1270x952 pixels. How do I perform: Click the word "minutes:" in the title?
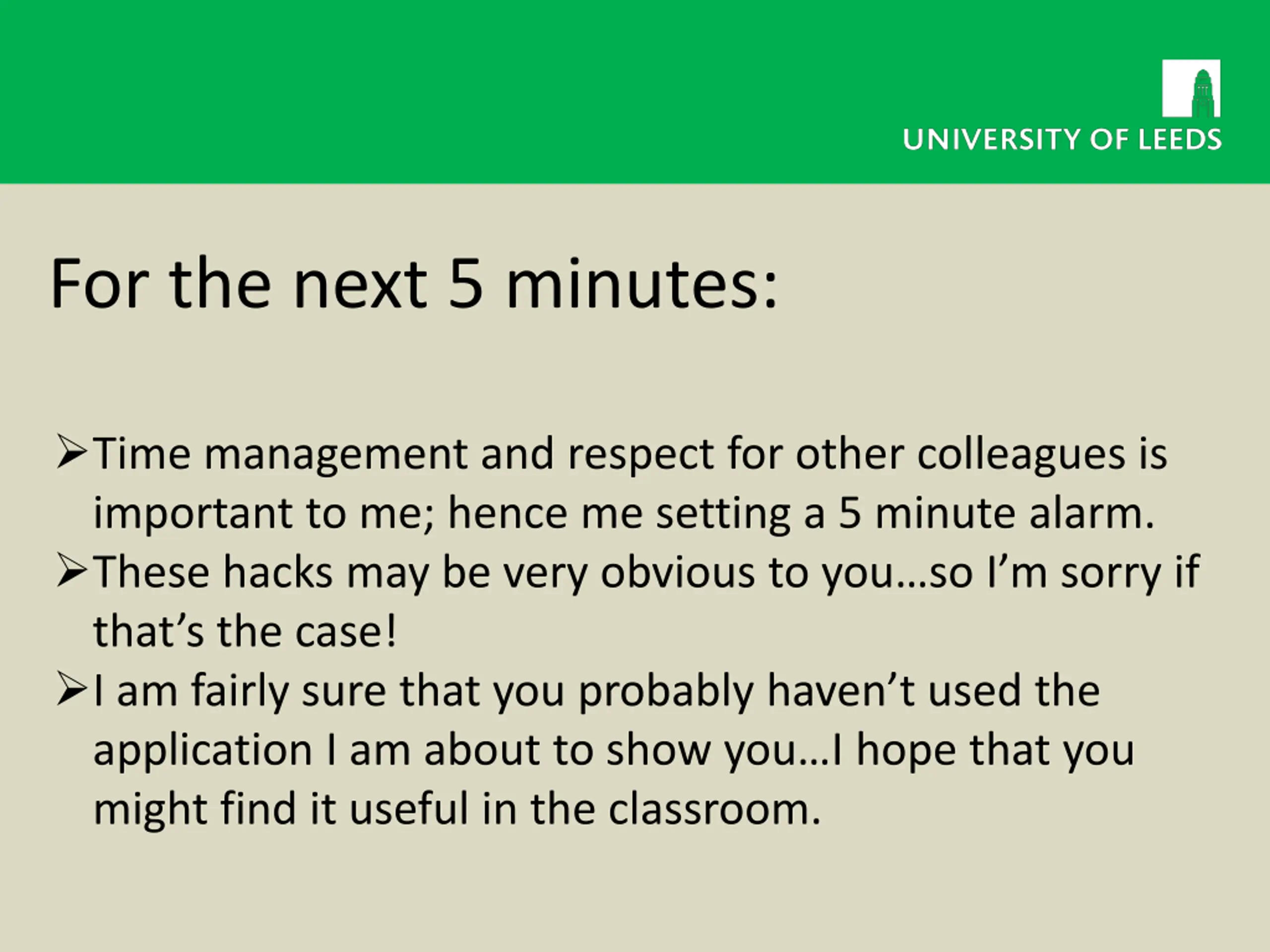coord(641,284)
